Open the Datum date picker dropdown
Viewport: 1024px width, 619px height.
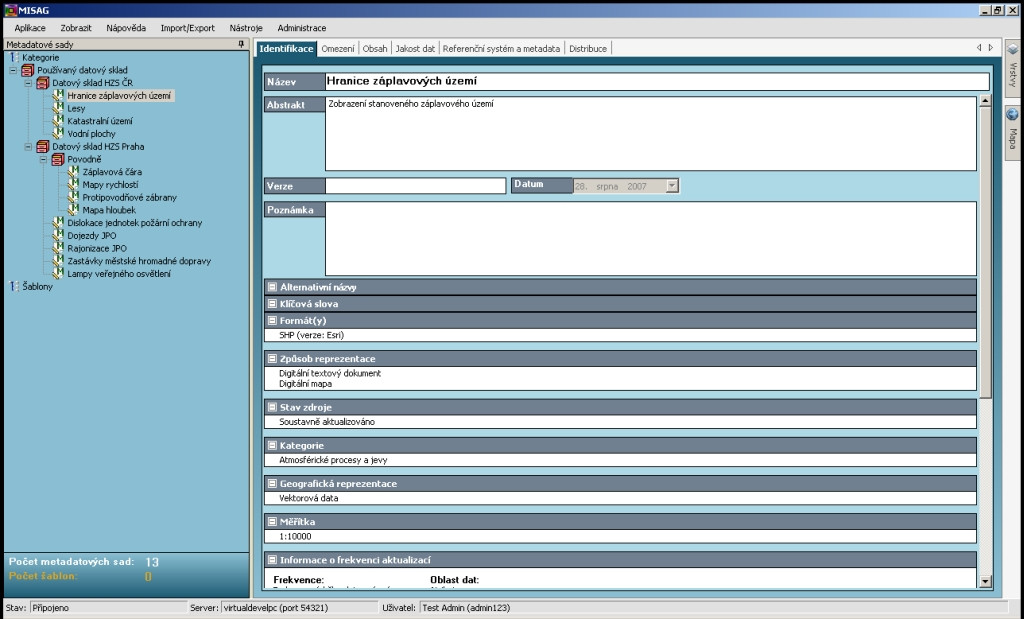(672, 186)
